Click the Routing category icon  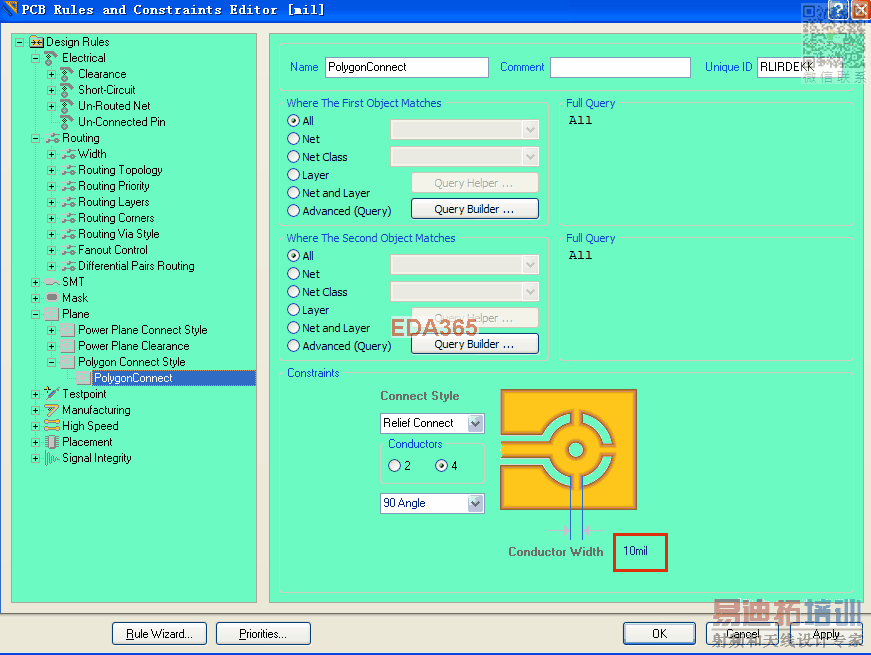[x=52, y=138]
